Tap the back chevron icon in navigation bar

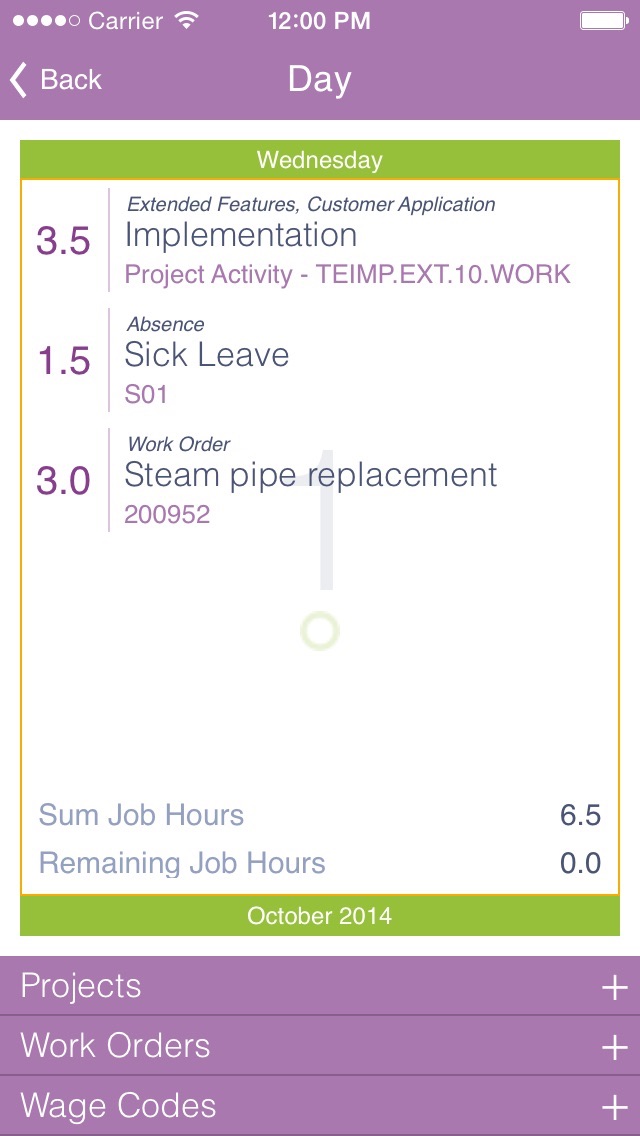coord(16,78)
